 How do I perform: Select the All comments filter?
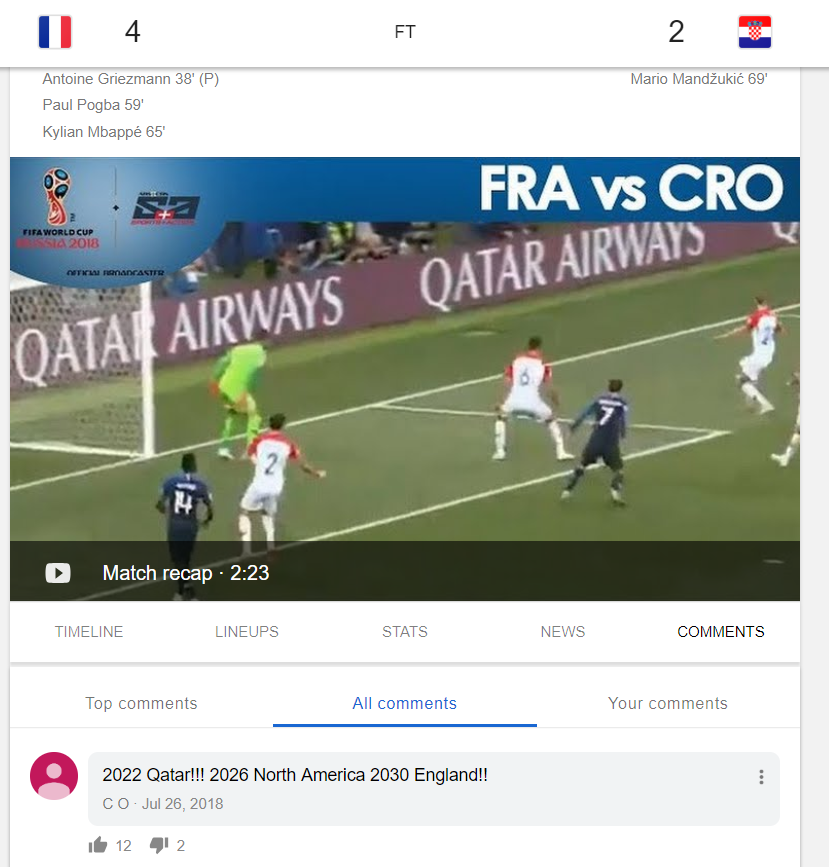[405, 703]
